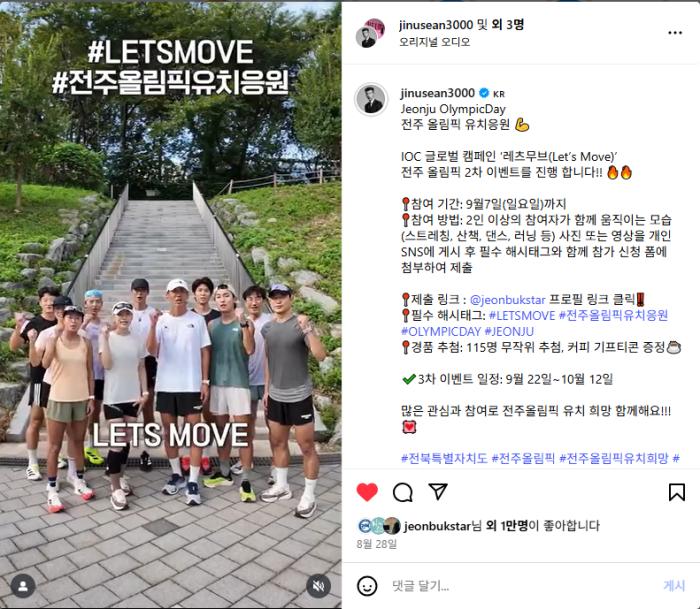
Task: Unlike the post with the red heart
Action: tap(367, 492)
